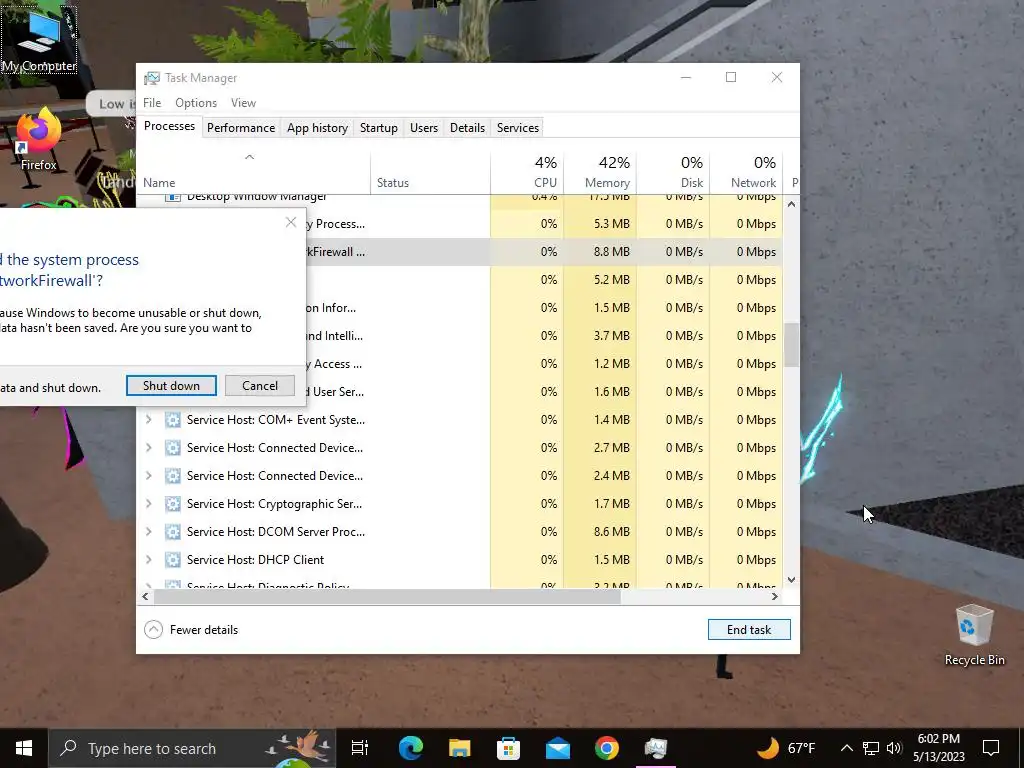The image size is (1024, 768).
Task: Open the Mail app from the taskbar
Action: pyautogui.click(x=558, y=748)
